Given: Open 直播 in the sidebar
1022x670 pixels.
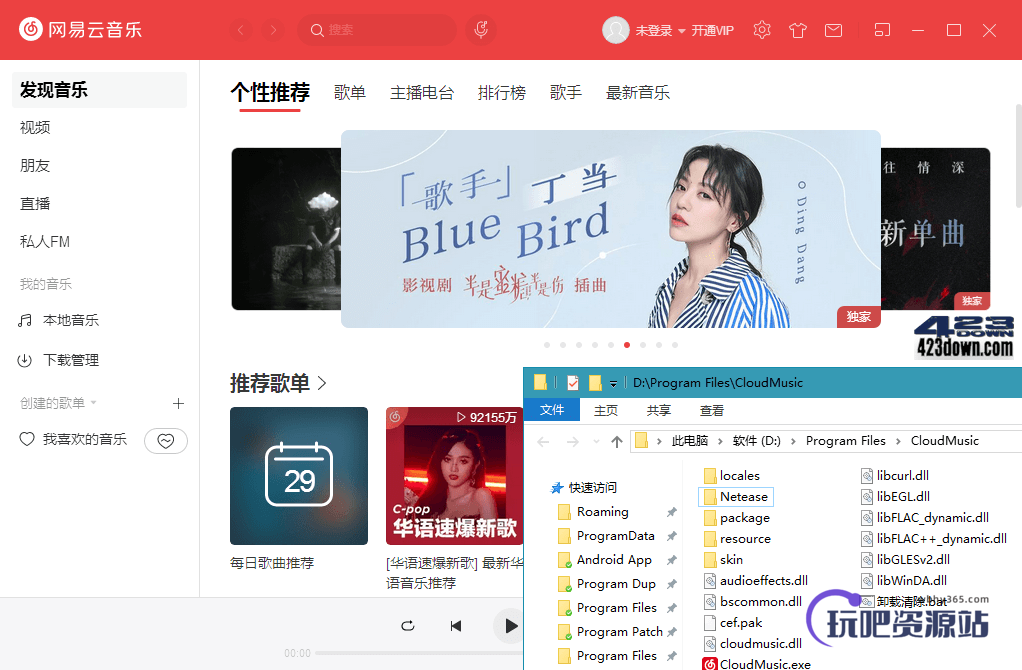Looking at the screenshot, I should 35,203.
